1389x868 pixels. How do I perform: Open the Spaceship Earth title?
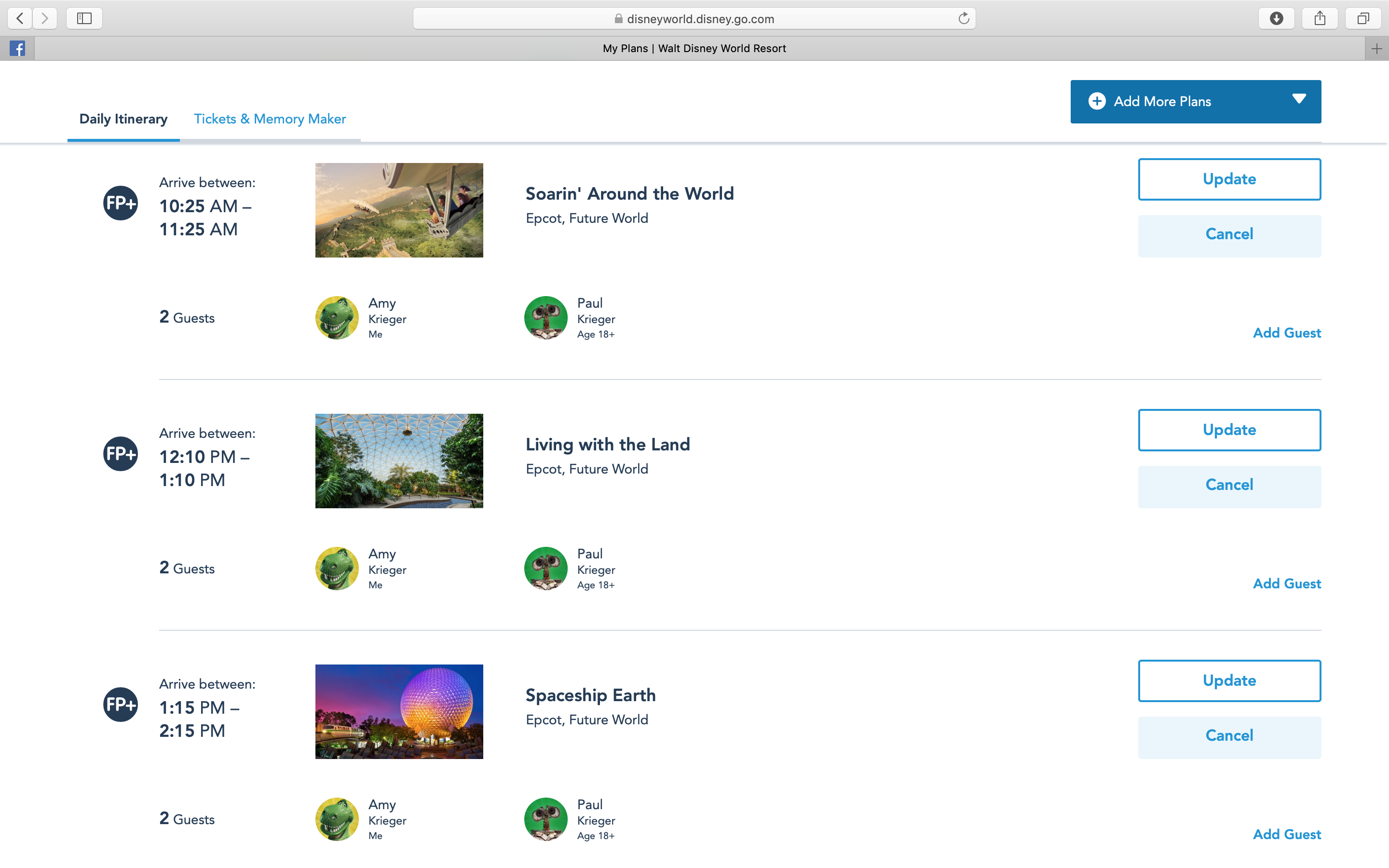point(591,695)
